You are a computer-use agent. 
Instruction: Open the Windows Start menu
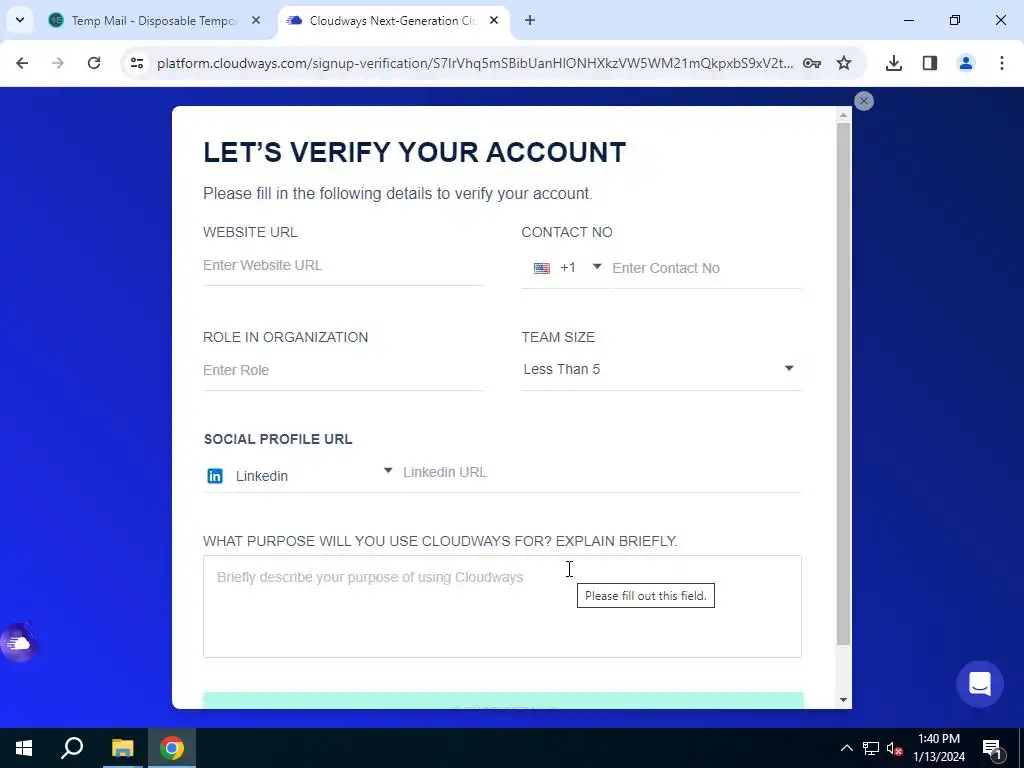24,748
